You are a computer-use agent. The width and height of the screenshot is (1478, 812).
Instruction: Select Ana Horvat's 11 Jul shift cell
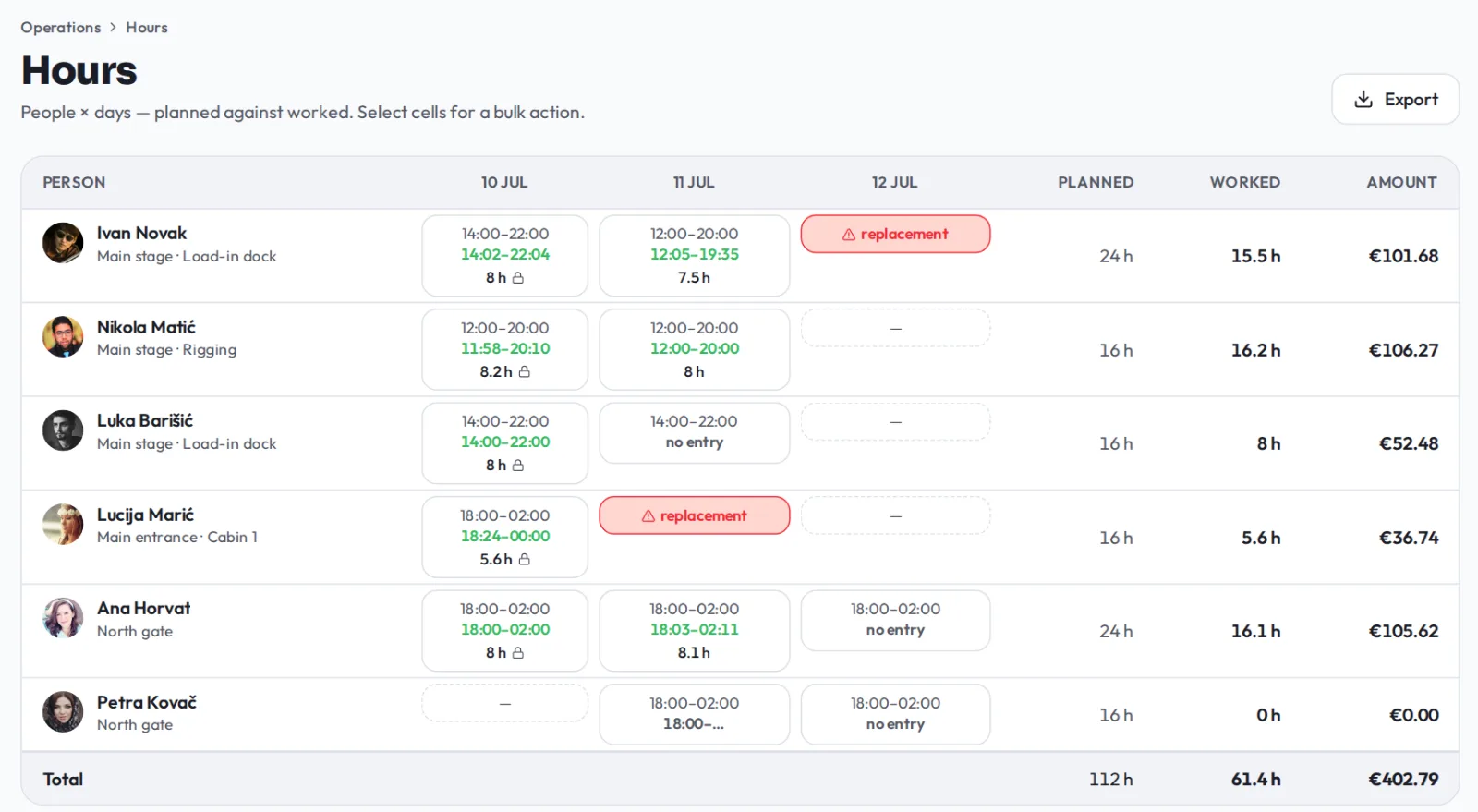(695, 631)
